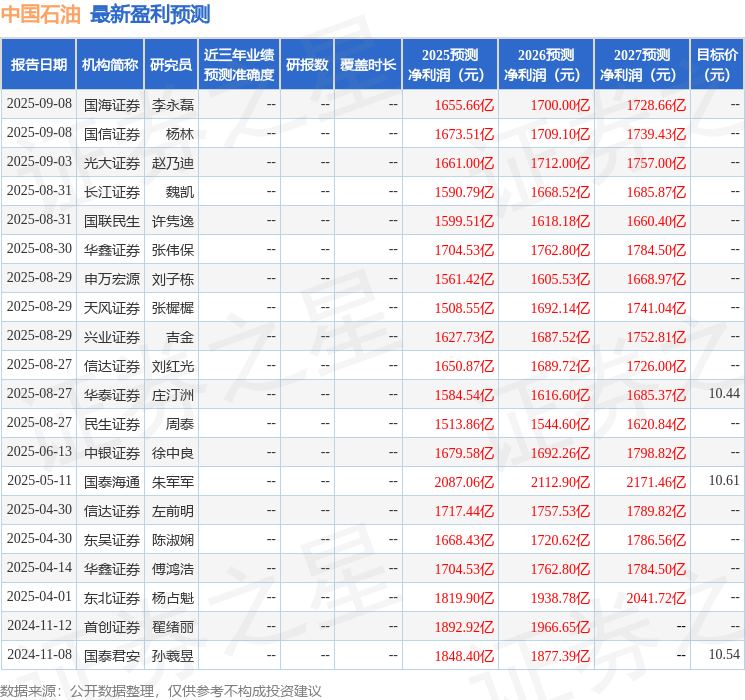Select the 2025预测净利润 column header
Viewport: 745px width, 700px height.
click(450, 65)
